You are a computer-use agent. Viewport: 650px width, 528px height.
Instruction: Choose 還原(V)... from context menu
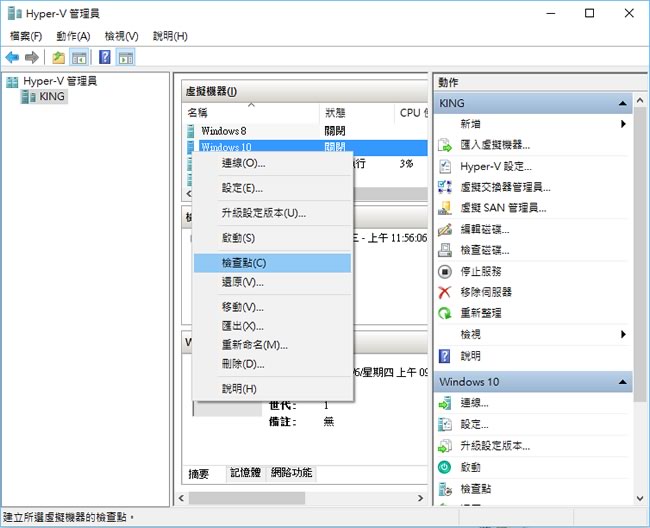pyautogui.click(x=272, y=282)
